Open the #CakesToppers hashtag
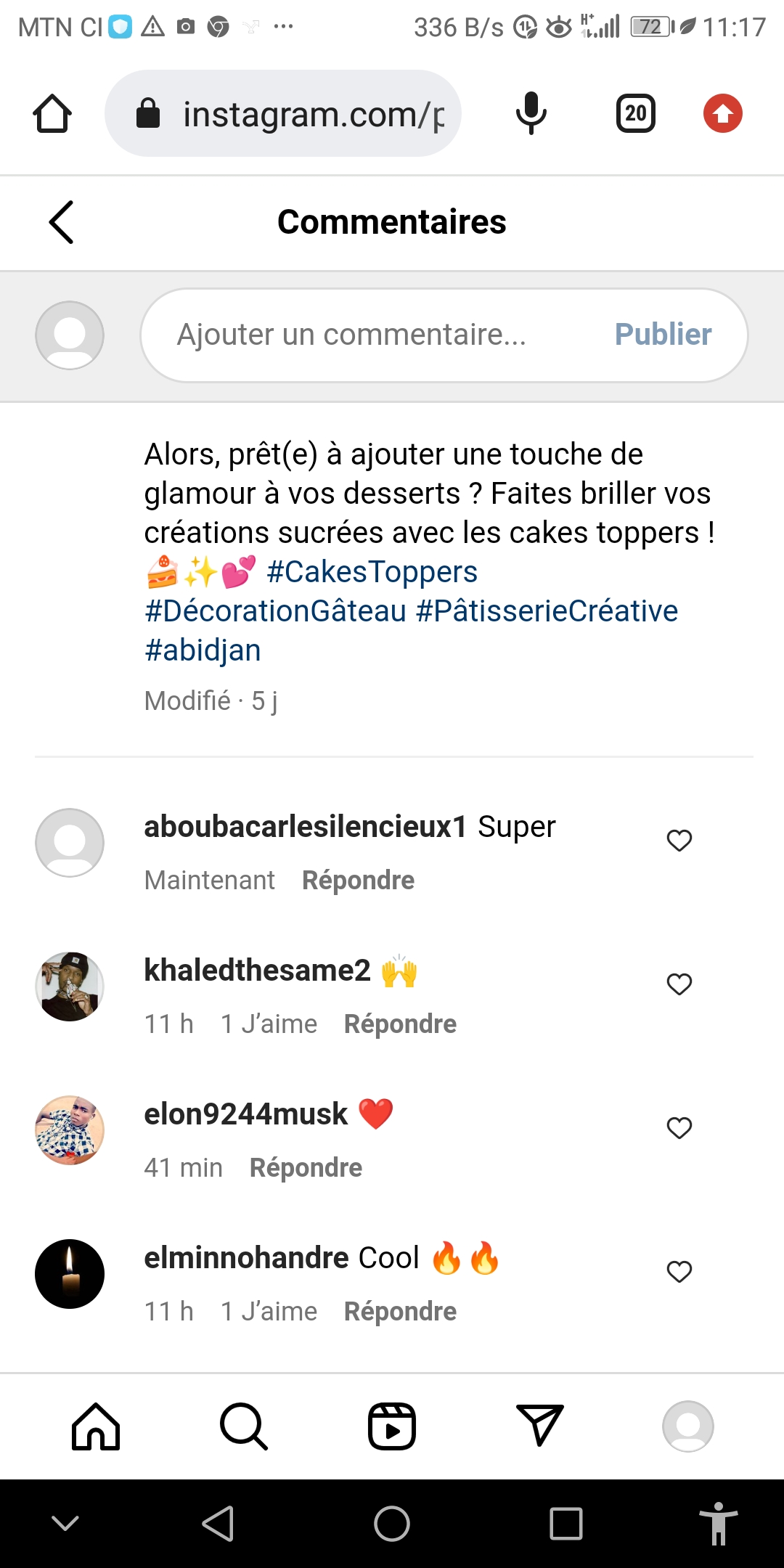The width and height of the screenshot is (784, 1568). [372, 572]
